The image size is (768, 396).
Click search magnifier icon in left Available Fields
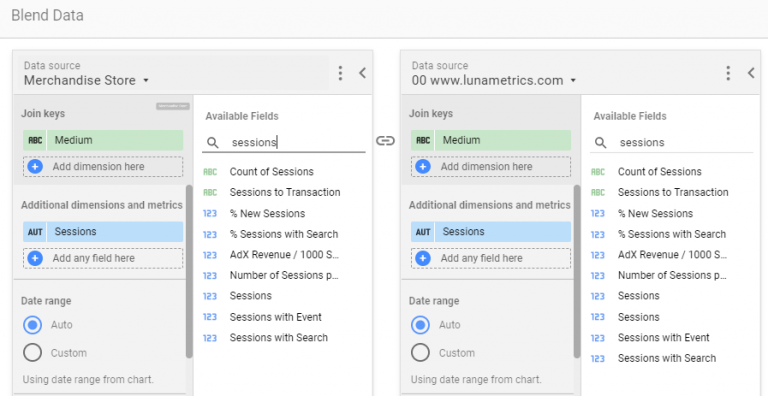pyautogui.click(x=213, y=143)
